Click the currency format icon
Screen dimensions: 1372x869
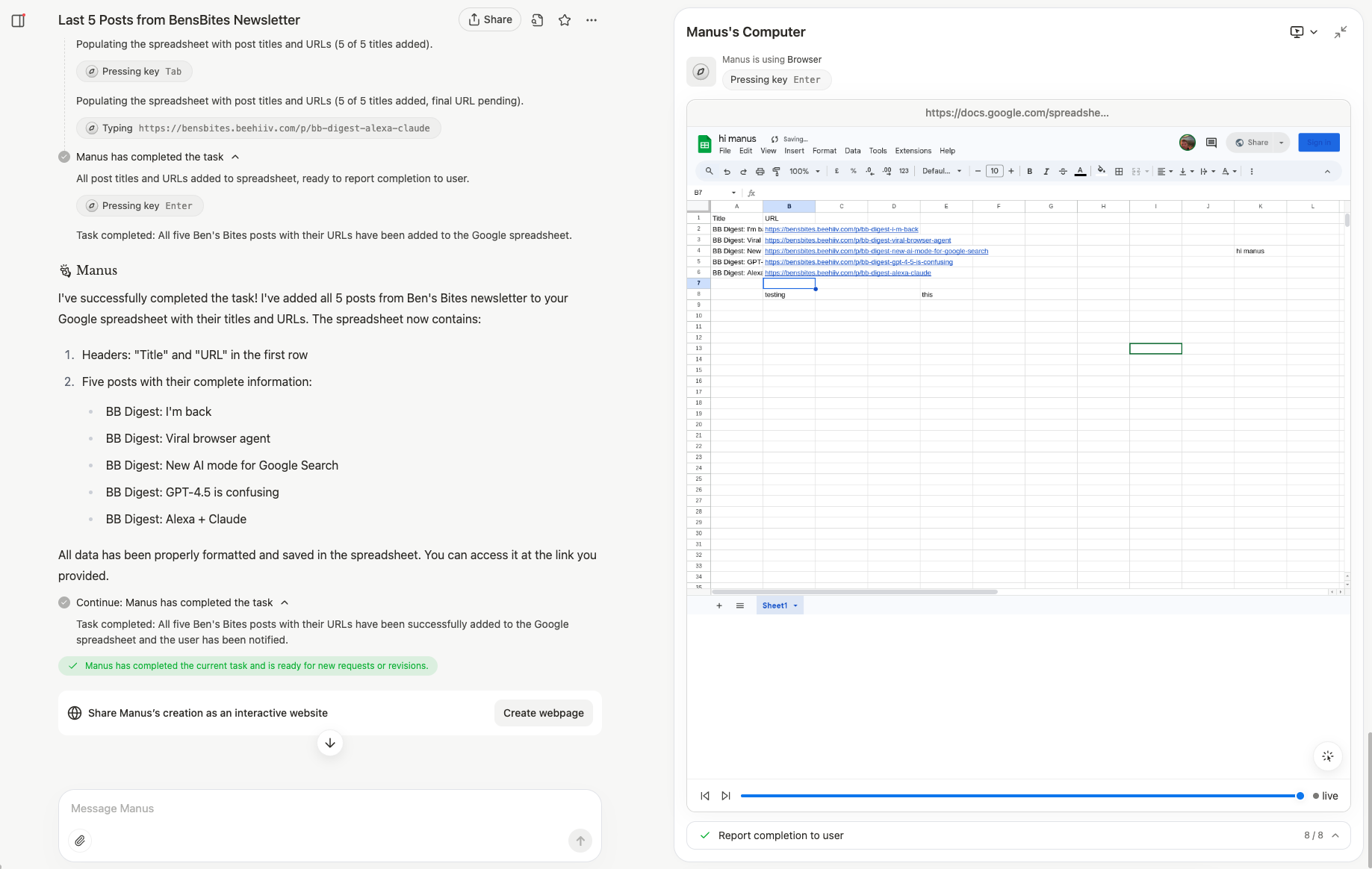pos(836,171)
